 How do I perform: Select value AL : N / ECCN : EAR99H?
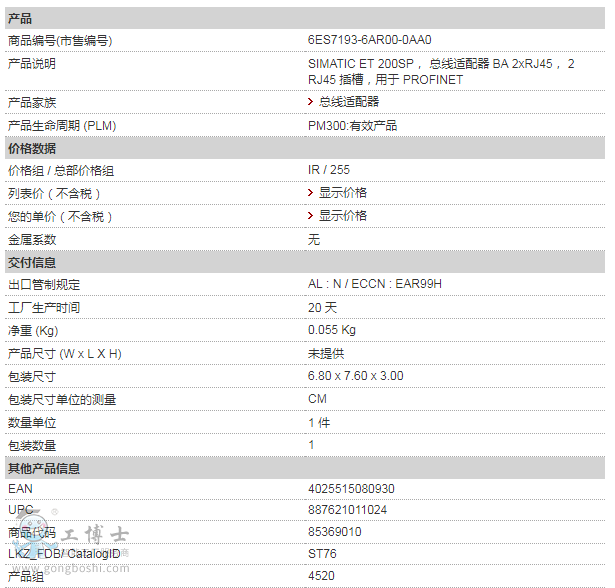click(x=375, y=284)
